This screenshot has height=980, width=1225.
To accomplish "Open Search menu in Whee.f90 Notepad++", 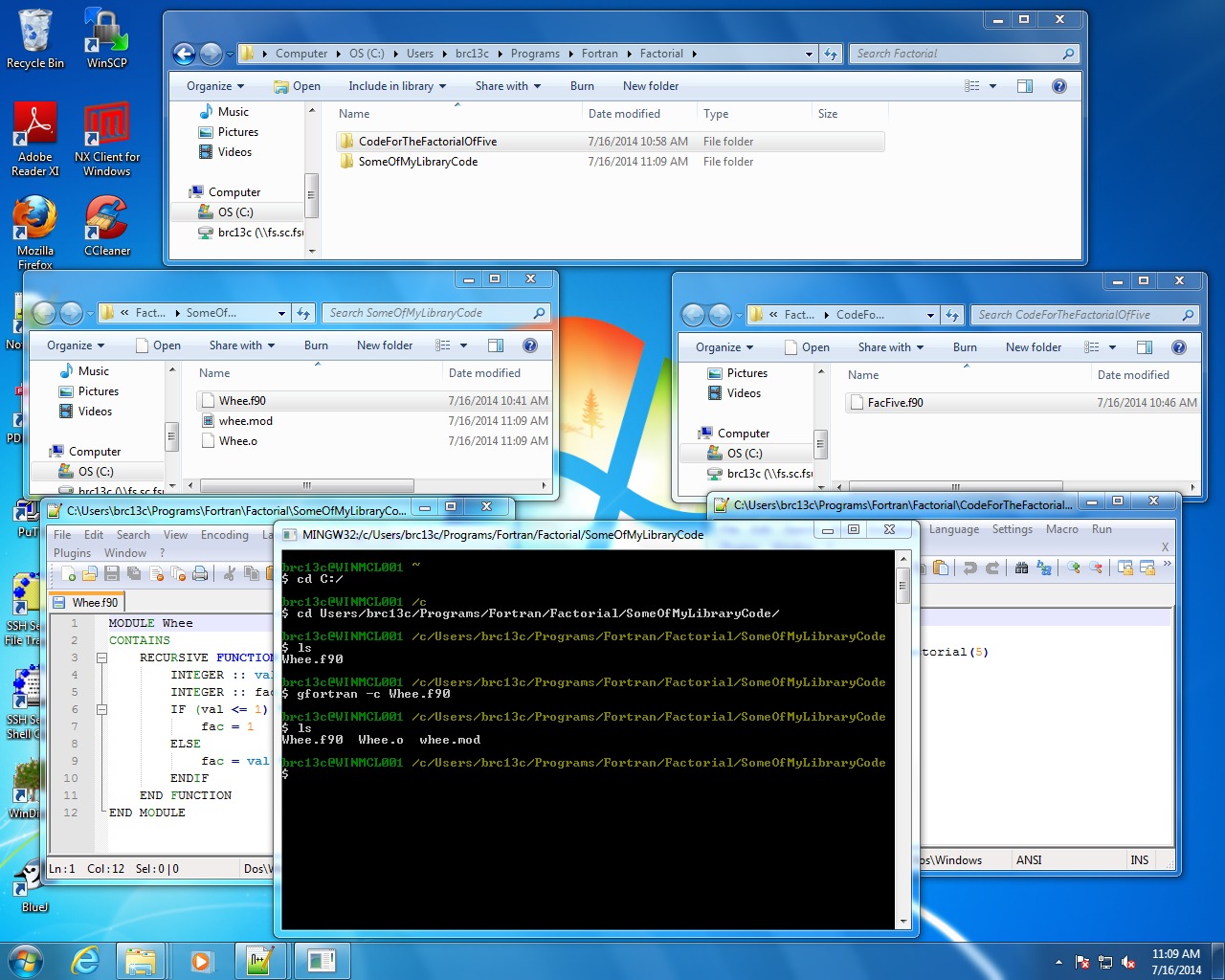I will [x=133, y=535].
